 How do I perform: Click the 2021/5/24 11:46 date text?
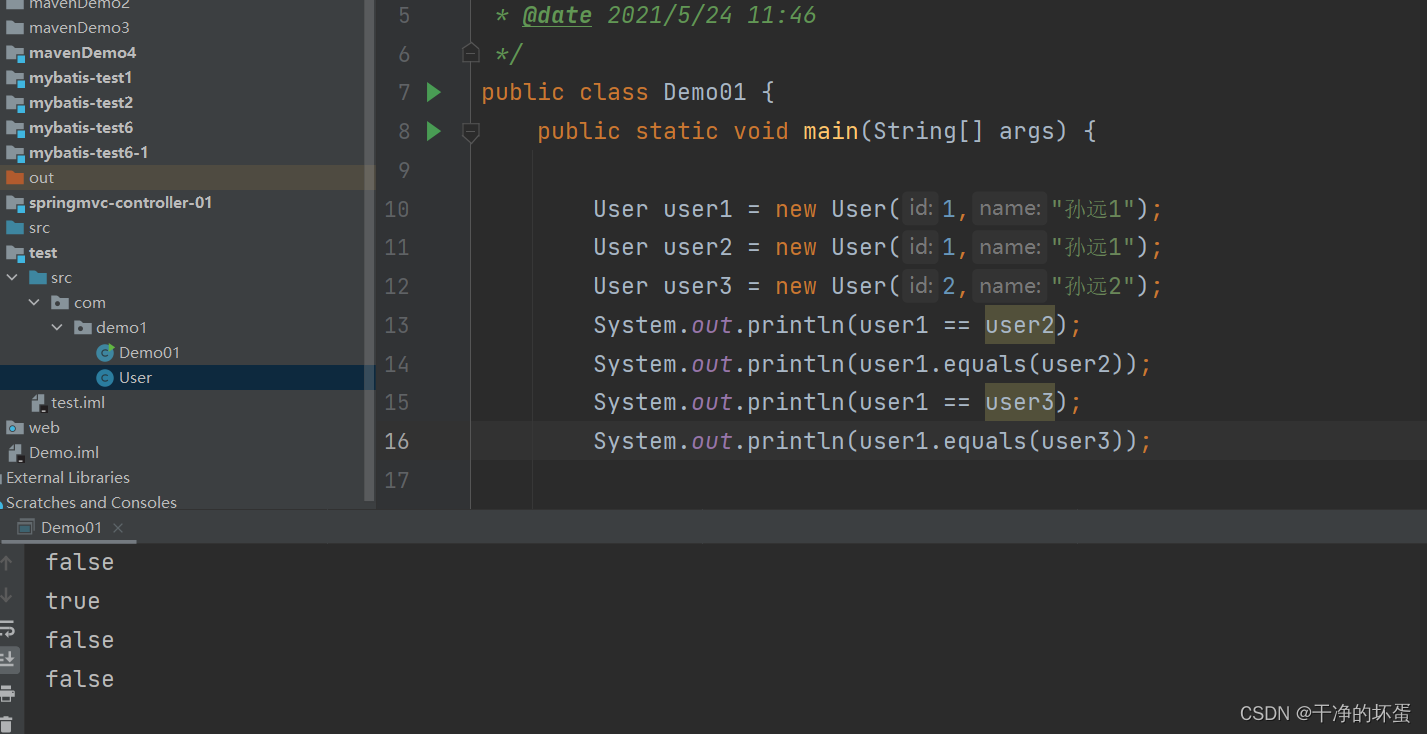coord(712,15)
